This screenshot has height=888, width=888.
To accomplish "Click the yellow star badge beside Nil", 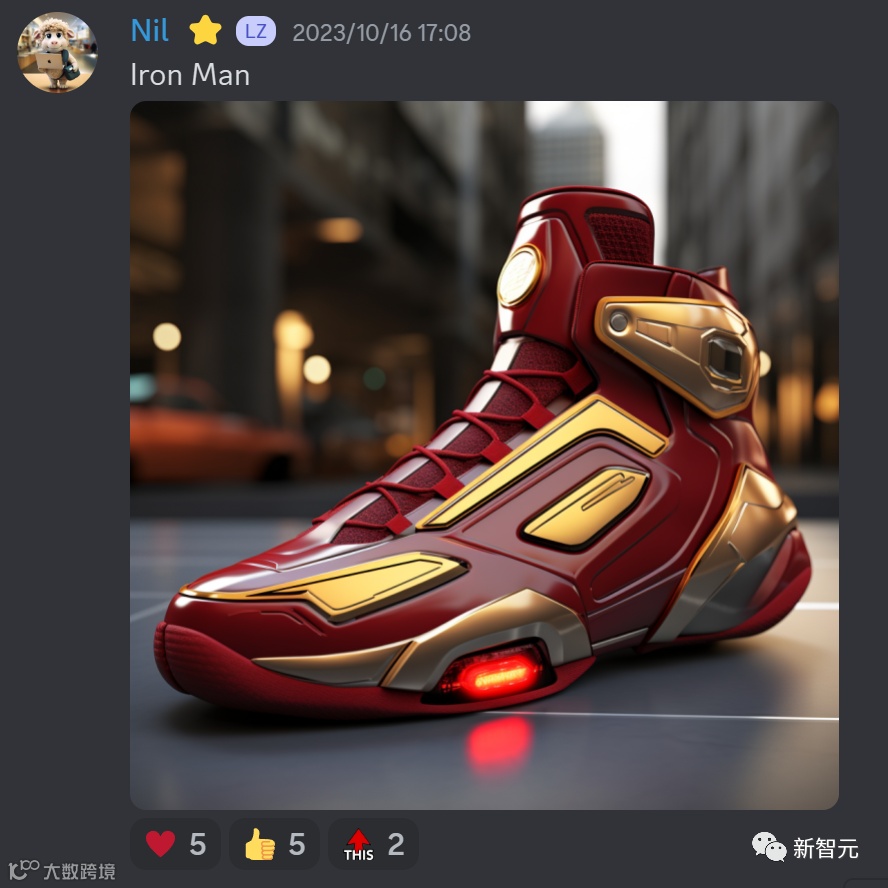I will pyautogui.click(x=205, y=31).
